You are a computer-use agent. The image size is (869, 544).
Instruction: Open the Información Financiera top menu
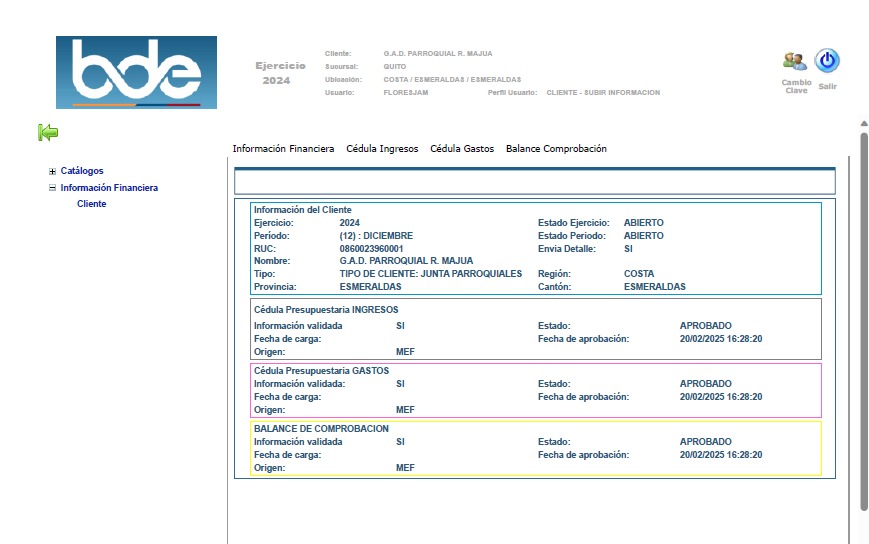(x=283, y=149)
